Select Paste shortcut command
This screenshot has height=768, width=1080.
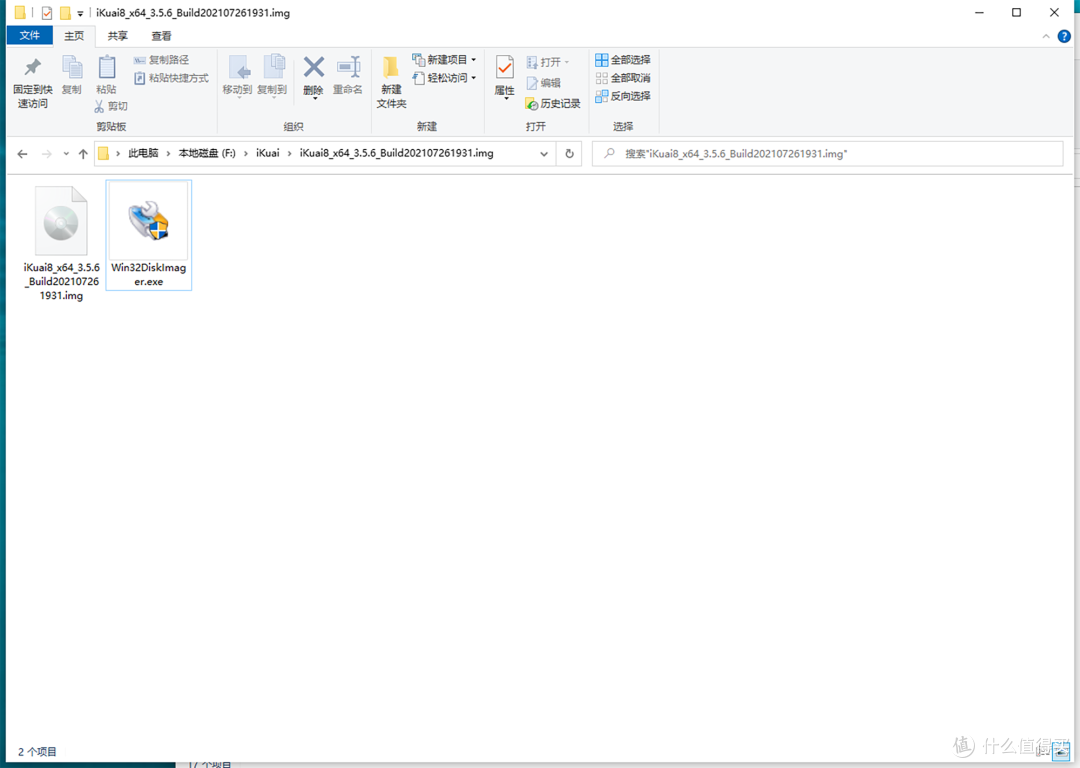171,78
